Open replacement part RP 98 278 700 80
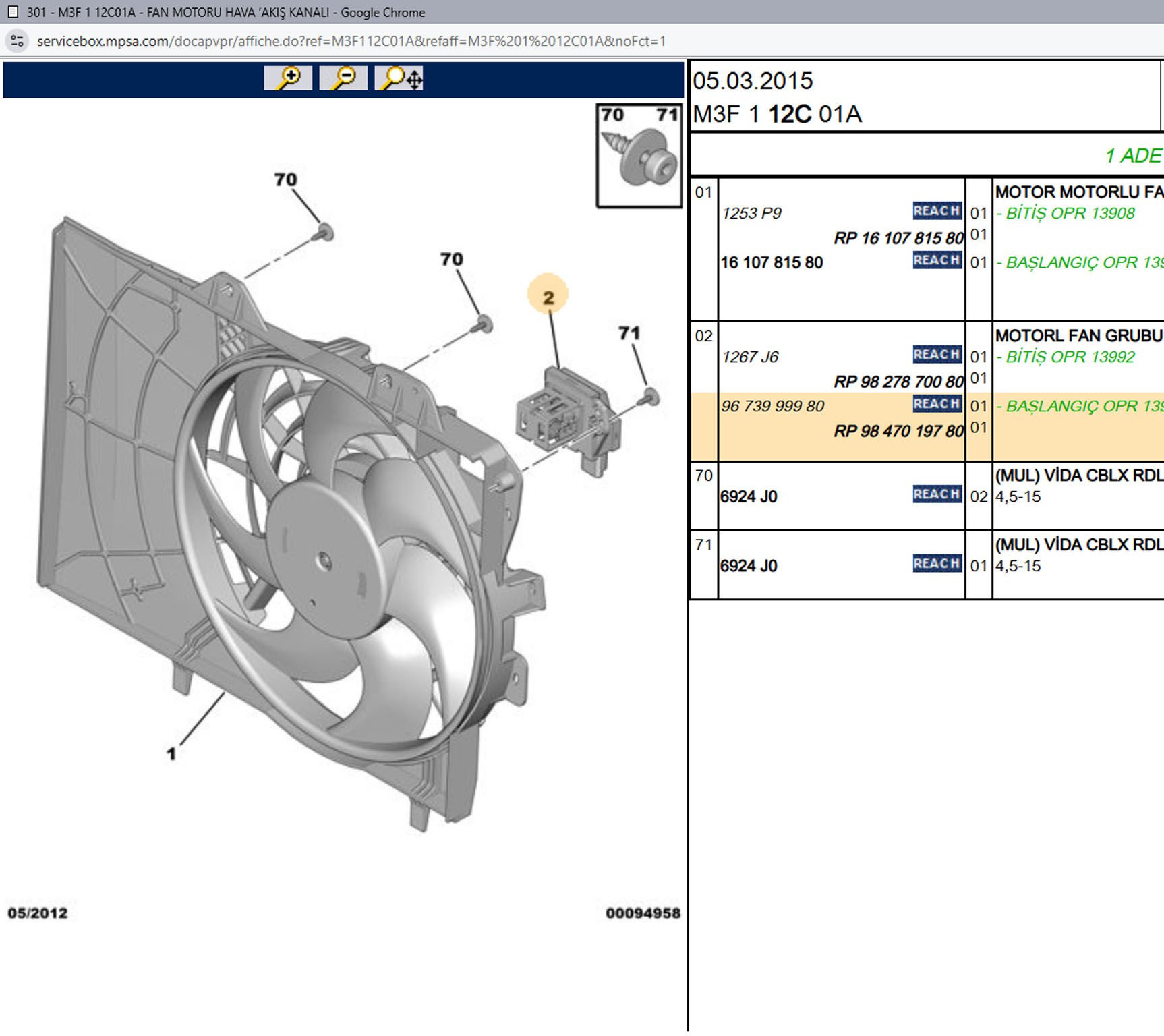This screenshot has height=1036, width=1164. pos(898,382)
